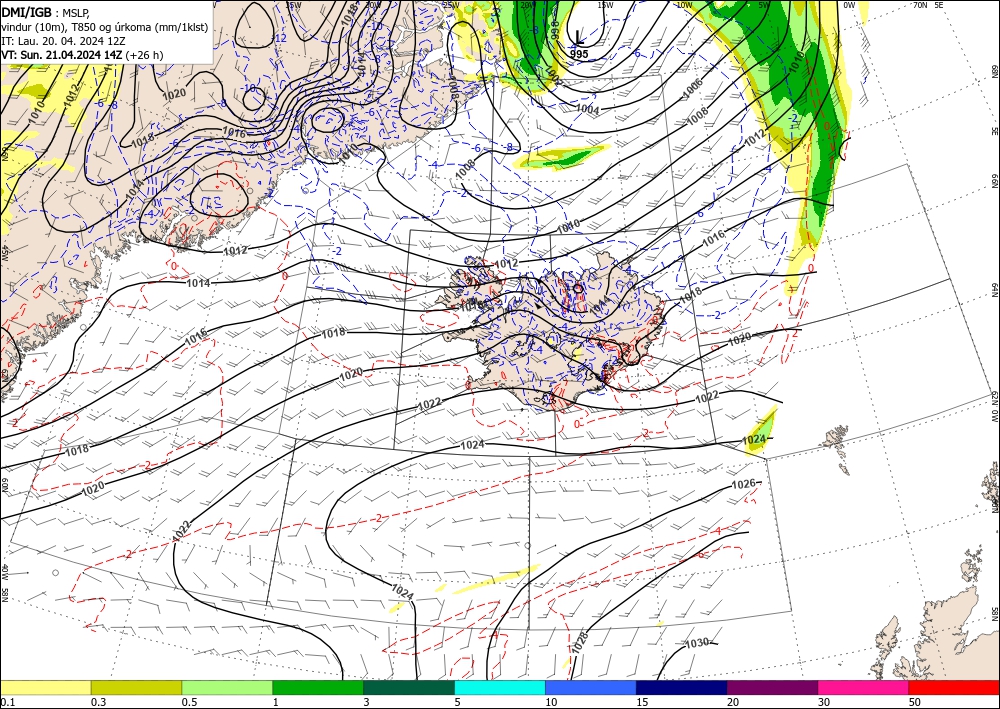Click the 1024 label beside the Faroe yellow patch
The height and width of the screenshot is (709, 1000).
(x=754, y=439)
